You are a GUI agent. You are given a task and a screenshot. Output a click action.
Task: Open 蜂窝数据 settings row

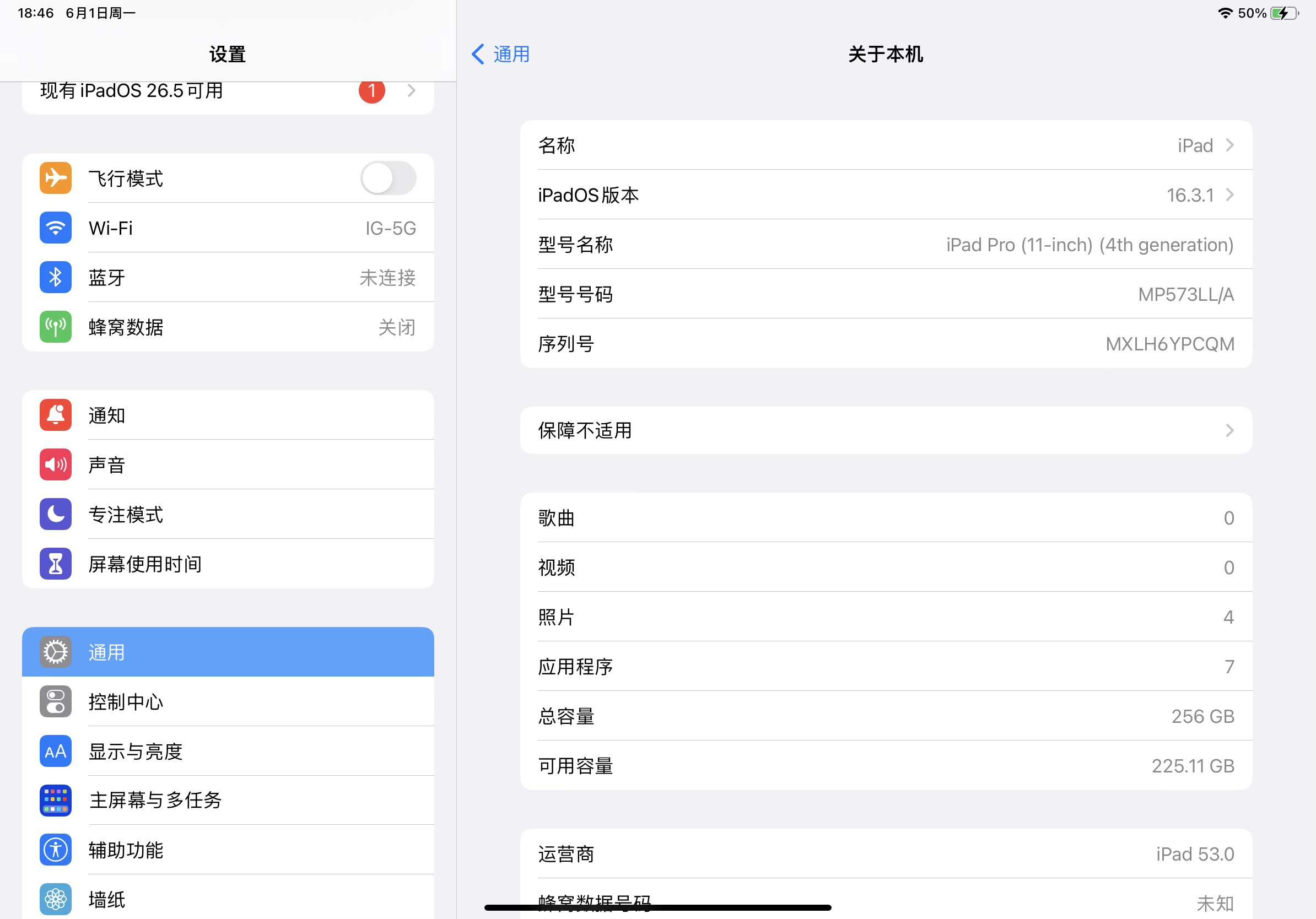(x=228, y=327)
